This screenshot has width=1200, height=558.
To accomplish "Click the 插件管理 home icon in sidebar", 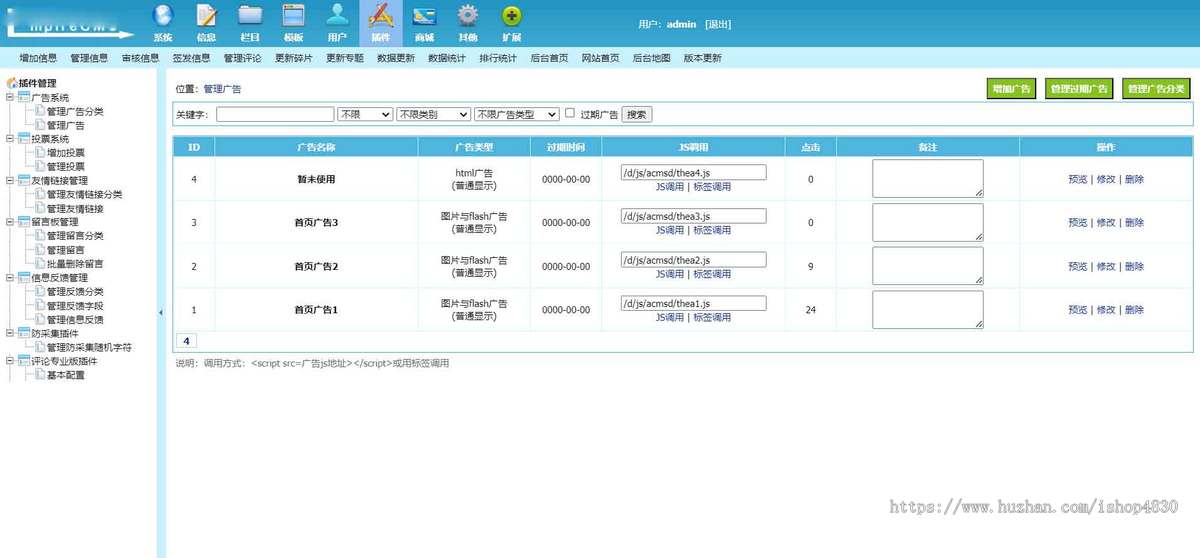I will (12, 83).
